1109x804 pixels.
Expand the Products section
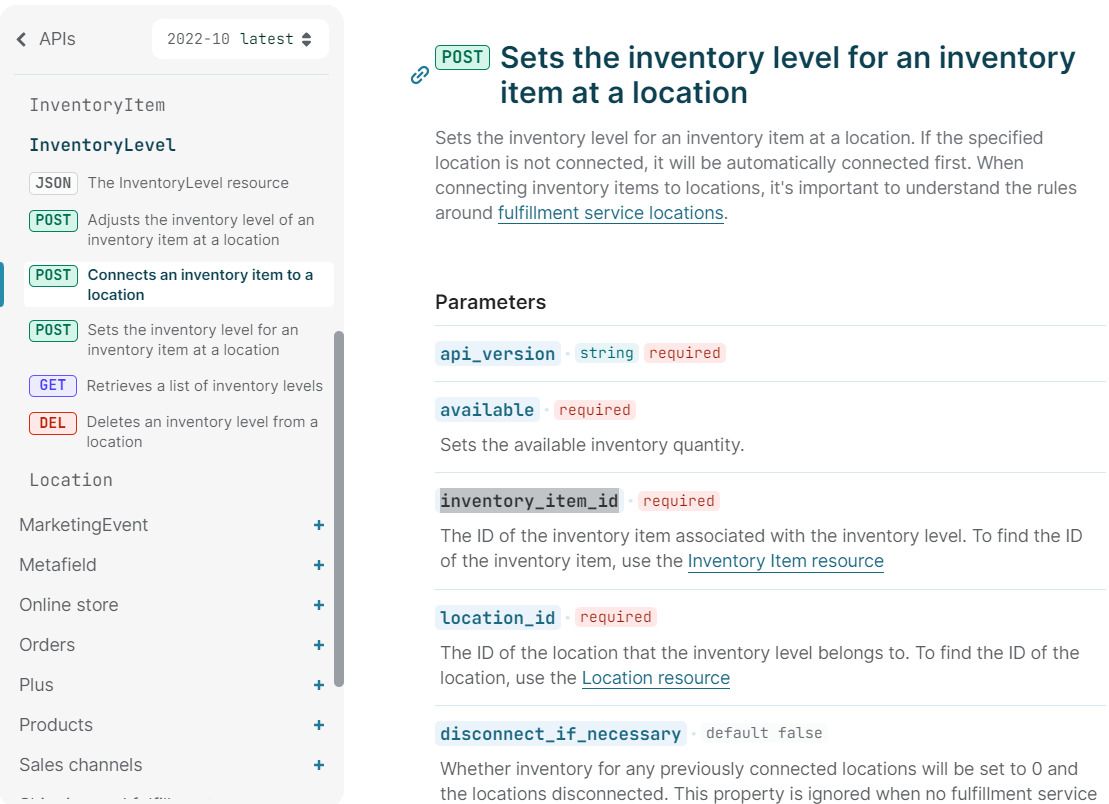click(318, 725)
